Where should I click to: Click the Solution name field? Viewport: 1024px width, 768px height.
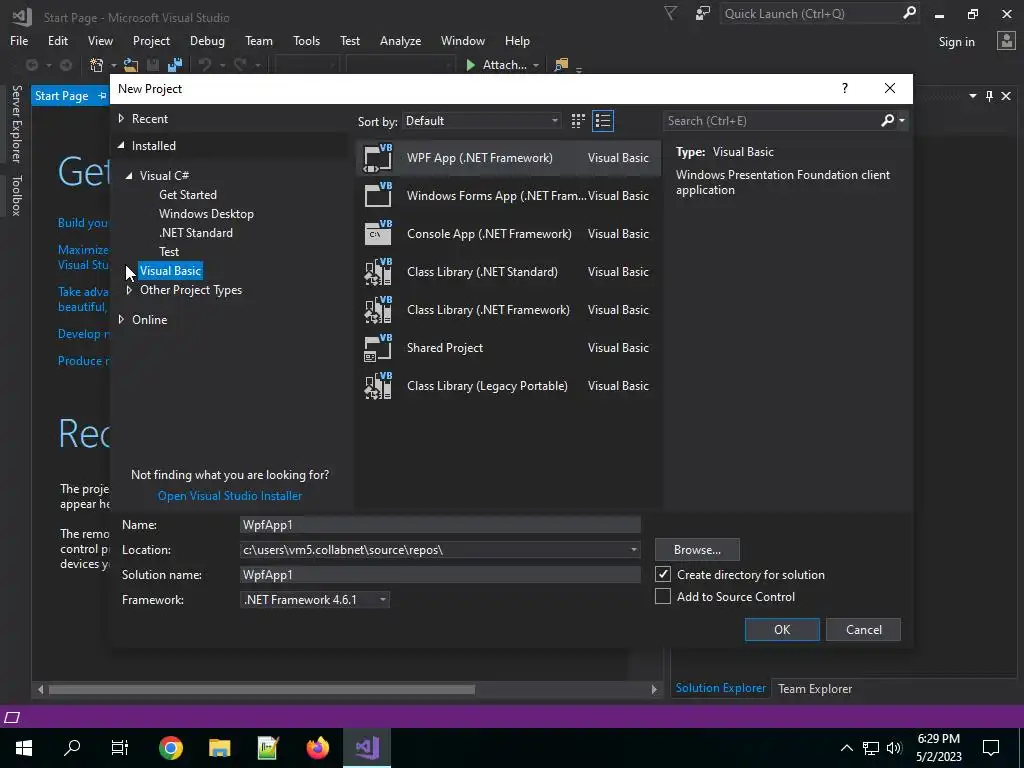click(x=440, y=575)
